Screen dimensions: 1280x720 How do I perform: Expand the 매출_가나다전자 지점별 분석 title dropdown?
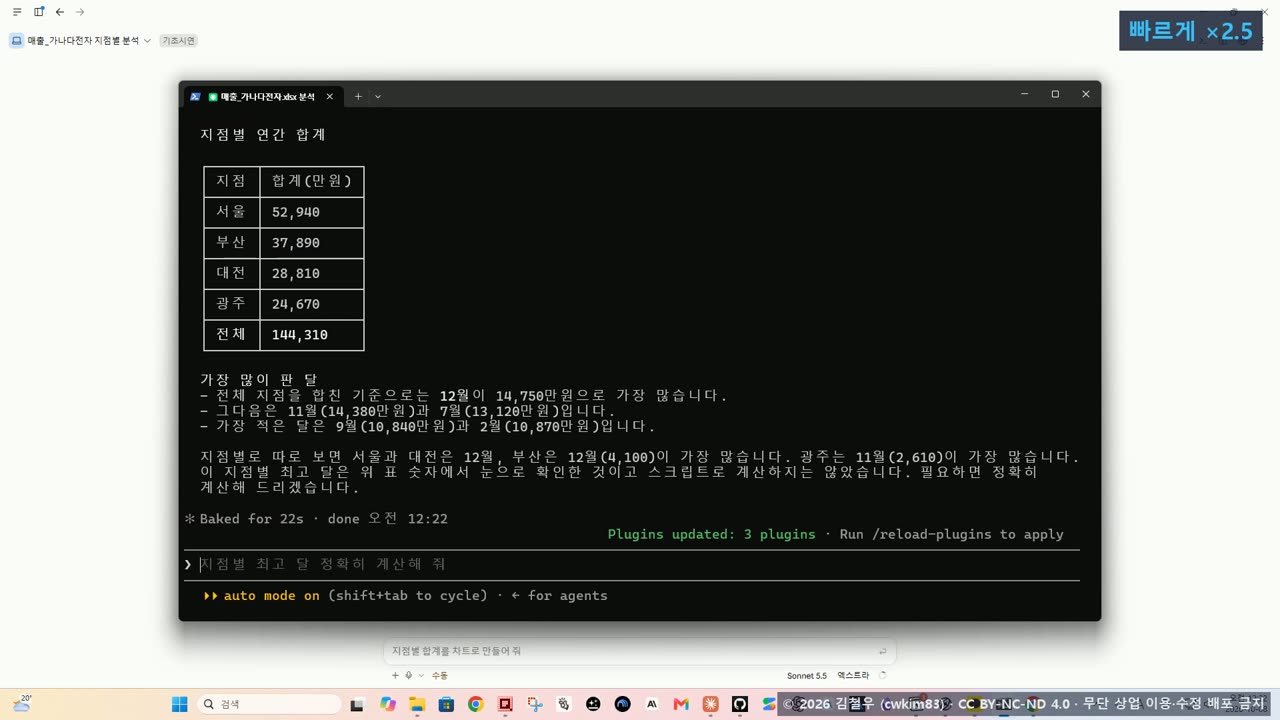click(147, 41)
